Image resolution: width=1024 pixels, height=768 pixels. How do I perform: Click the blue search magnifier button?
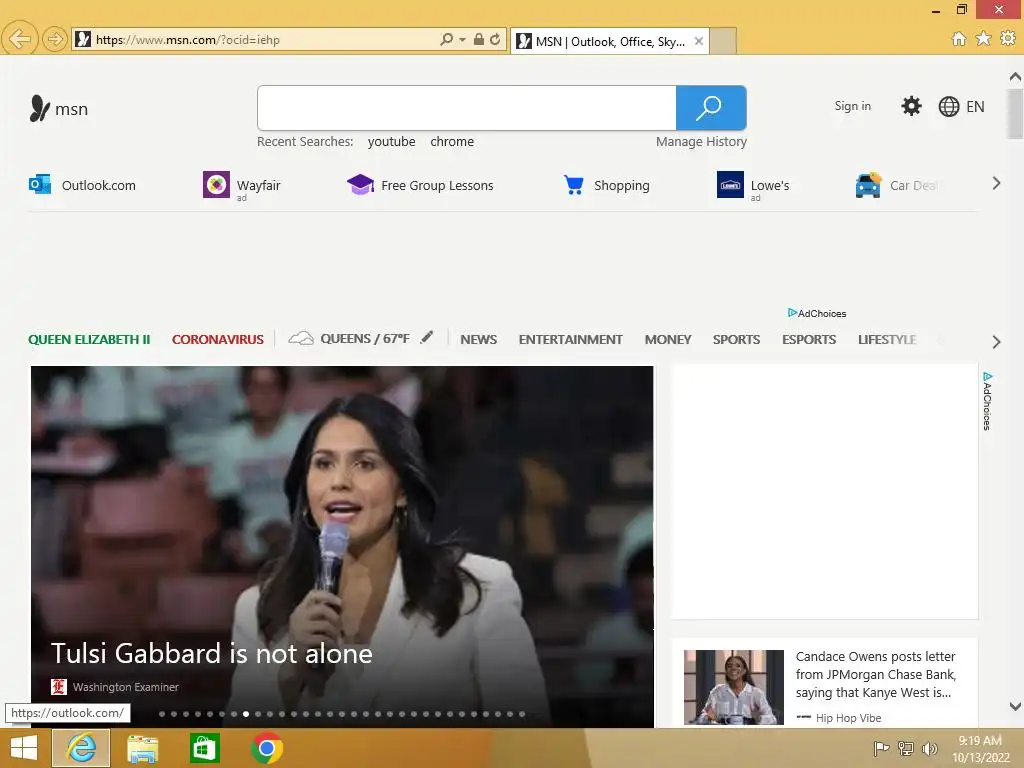(x=711, y=108)
